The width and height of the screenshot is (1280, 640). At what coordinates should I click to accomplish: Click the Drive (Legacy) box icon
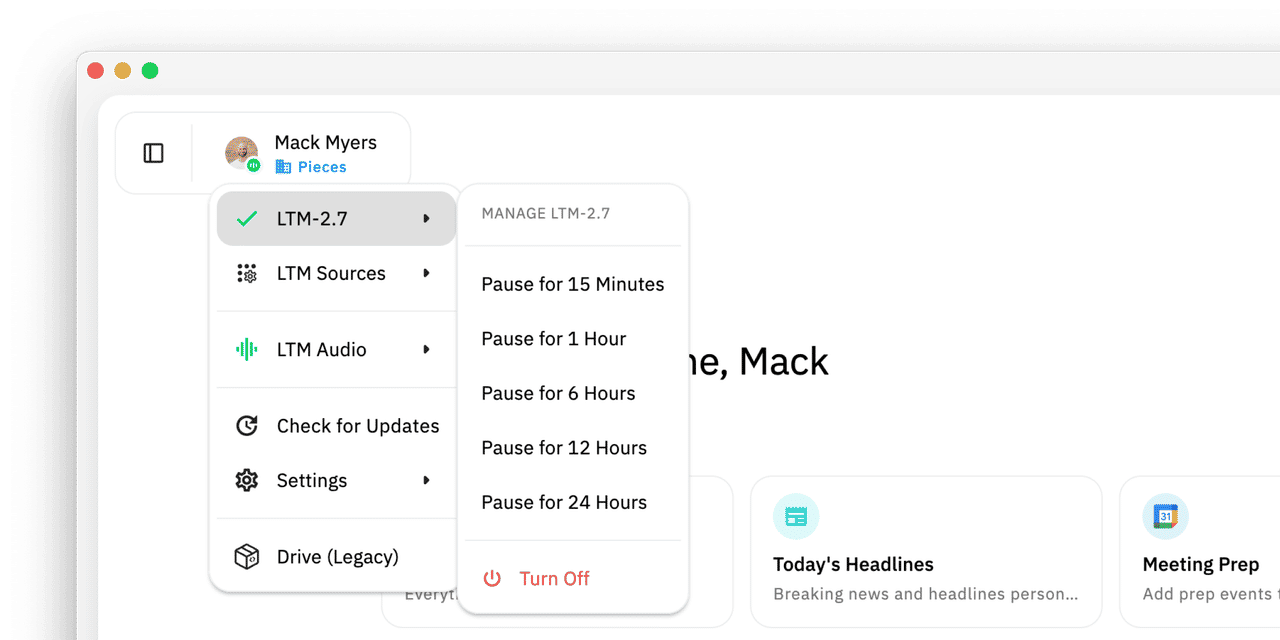point(247,557)
